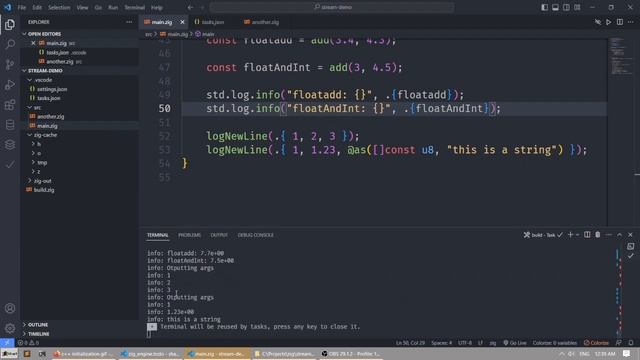Screen dimensions: 640x360
Task: Toggle Go Live server in the status bar
Action: pyautogui.click(x=515, y=343)
